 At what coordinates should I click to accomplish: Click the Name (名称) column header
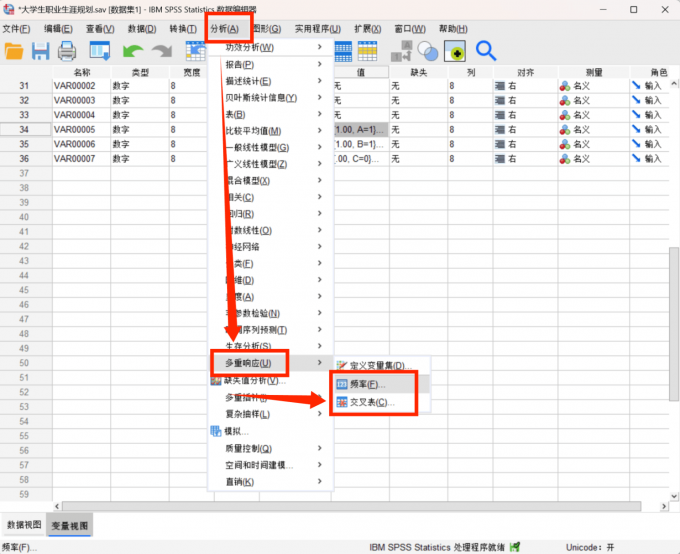[82, 72]
